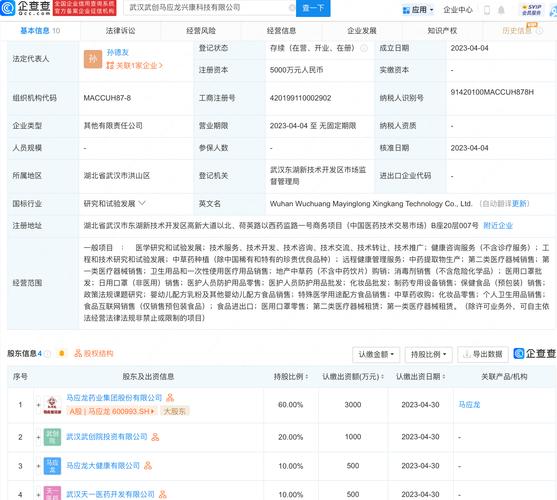Viewport: 557px width, 500px height.
Task: Click the orange dot icon beside 股东信息
Action: [62, 353]
